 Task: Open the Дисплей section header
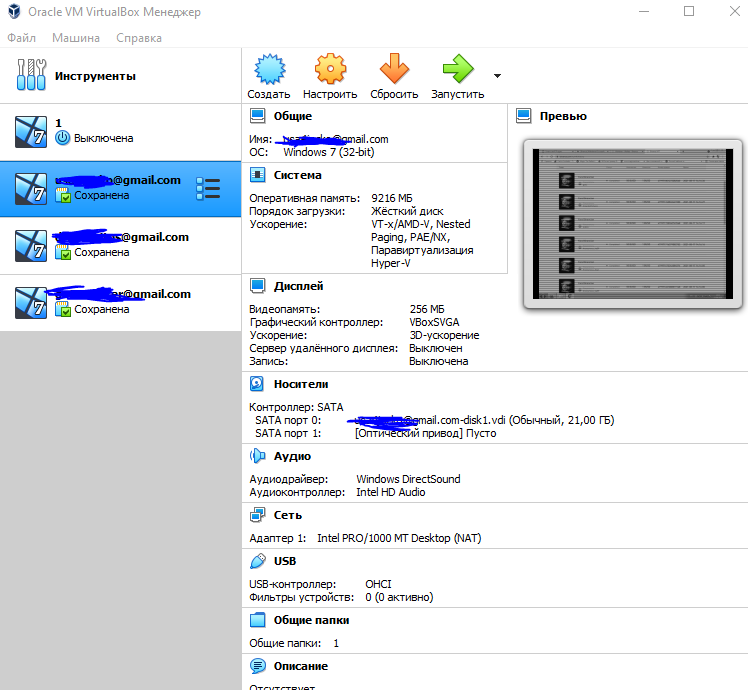[298, 286]
